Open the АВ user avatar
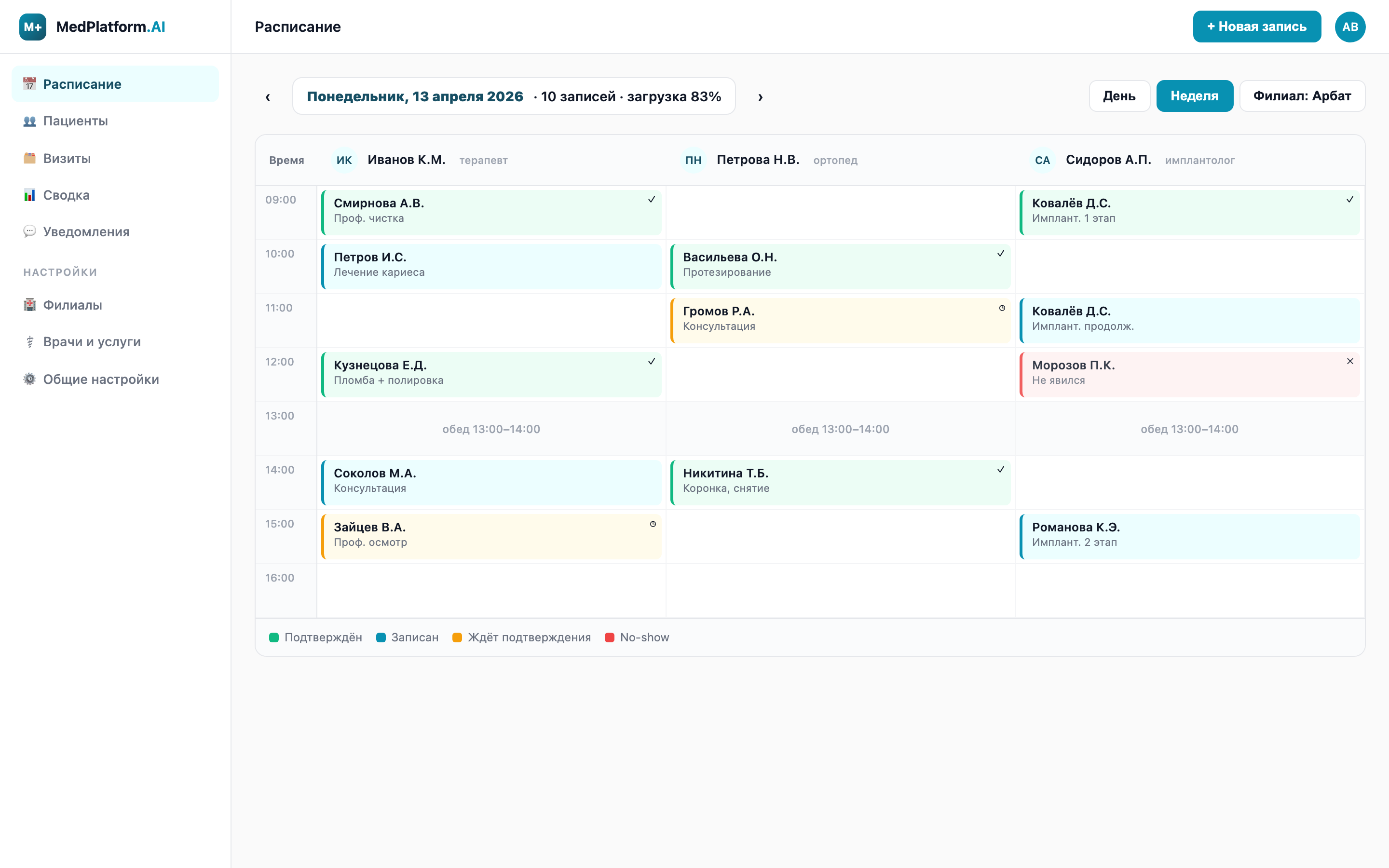The height and width of the screenshot is (868, 1389). (x=1350, y=27)
